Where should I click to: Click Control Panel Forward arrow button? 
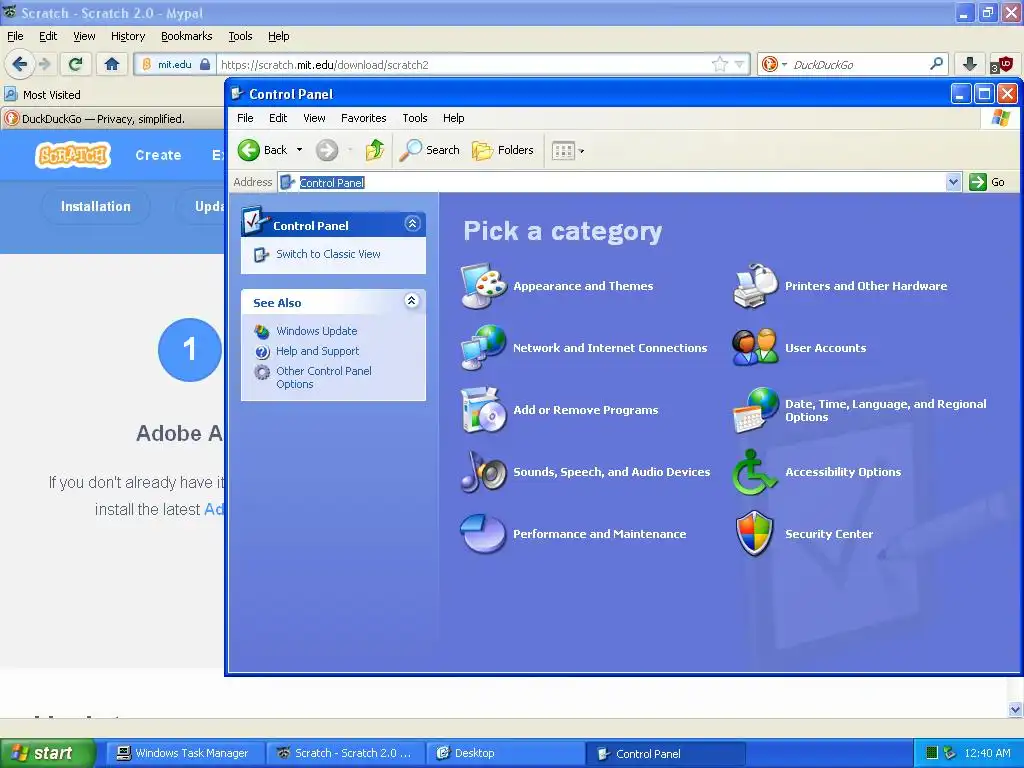coord(327,150)
